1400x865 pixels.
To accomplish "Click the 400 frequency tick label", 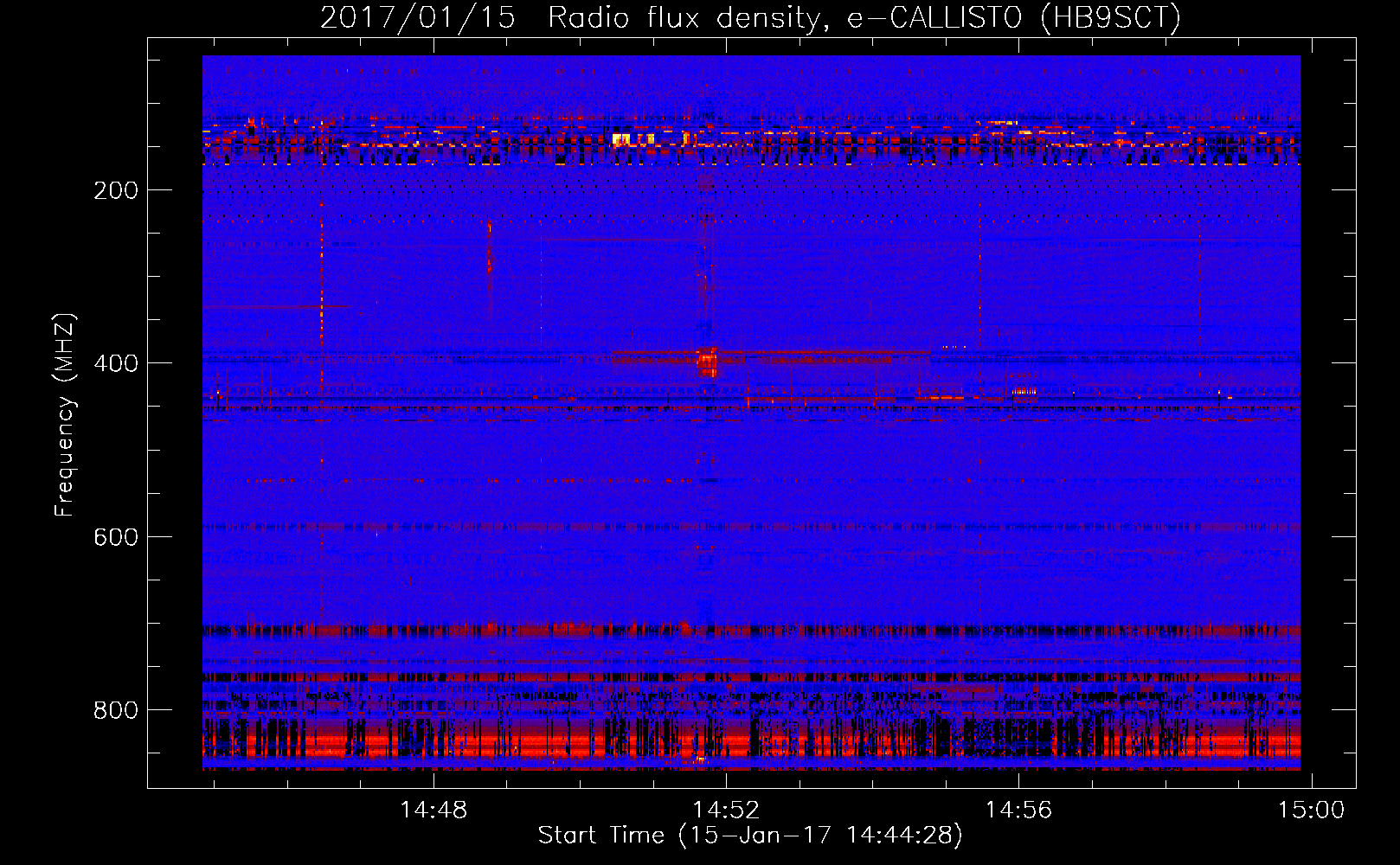I will pos(116,363).
